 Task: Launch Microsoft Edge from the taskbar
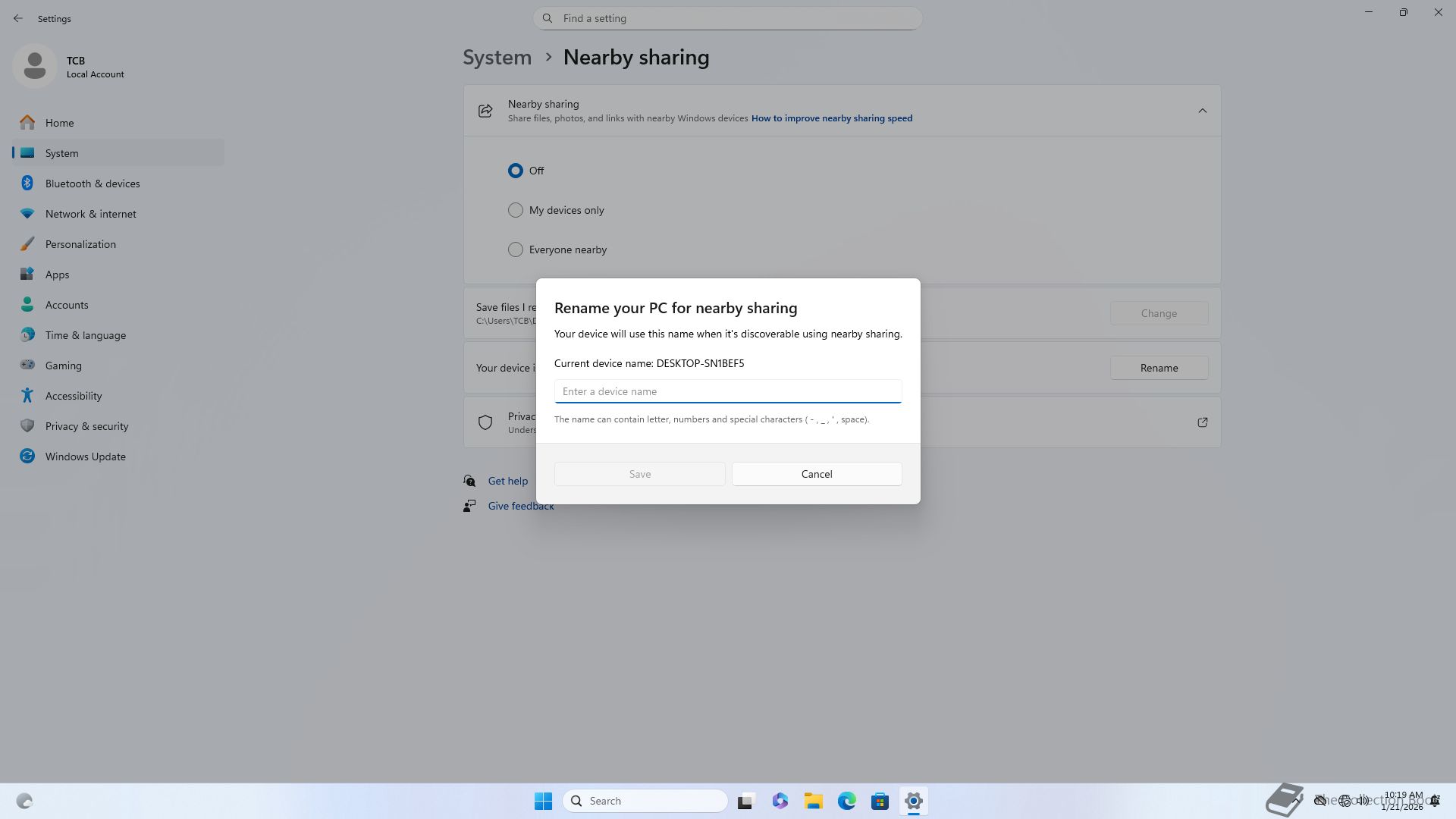coord(846,801)
